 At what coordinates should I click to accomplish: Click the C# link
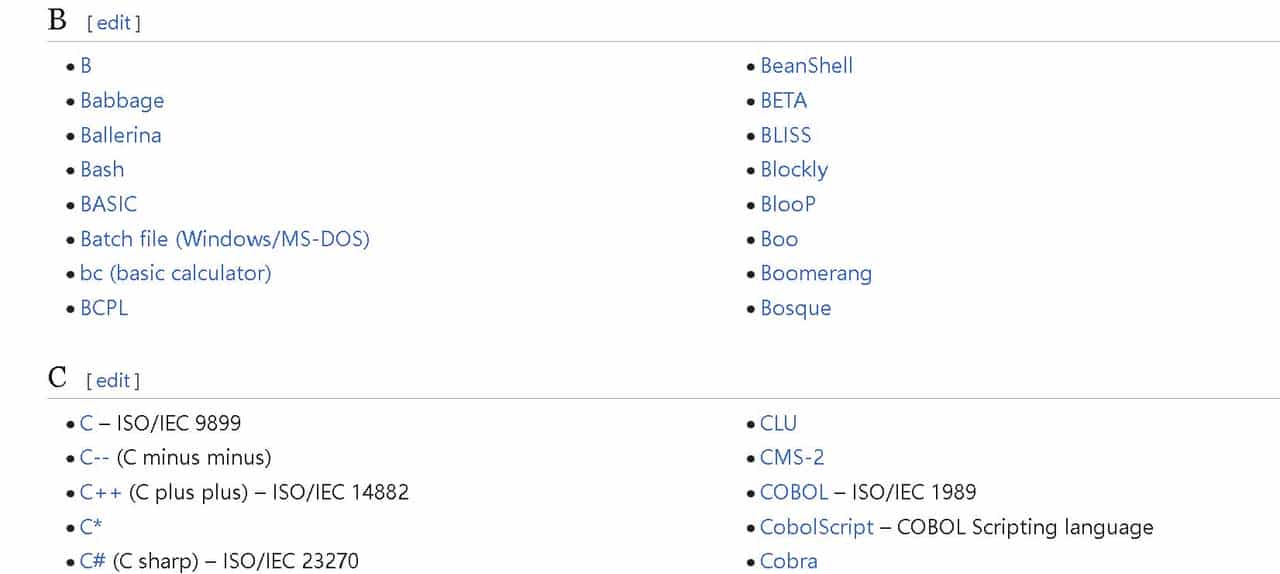tap(93, 561)
